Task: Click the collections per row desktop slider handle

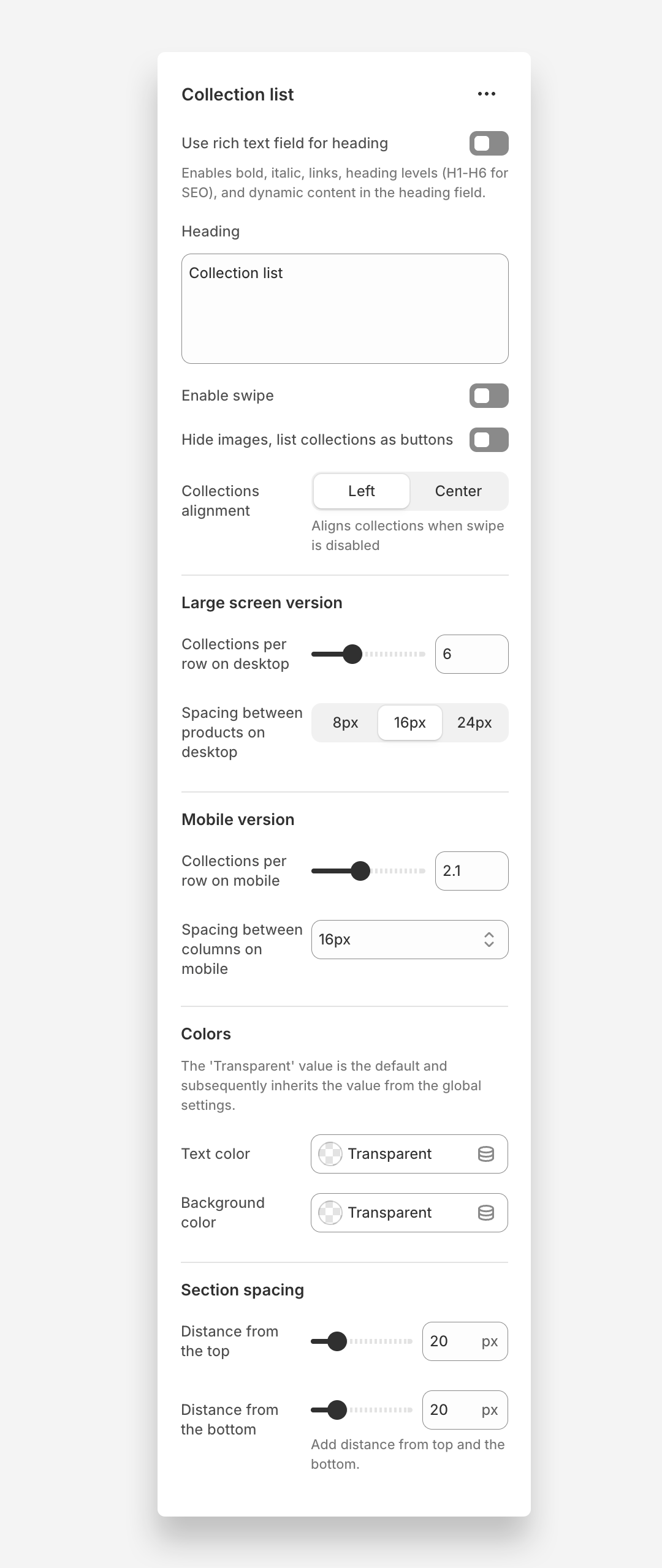Action: click(x=352, y=654)
